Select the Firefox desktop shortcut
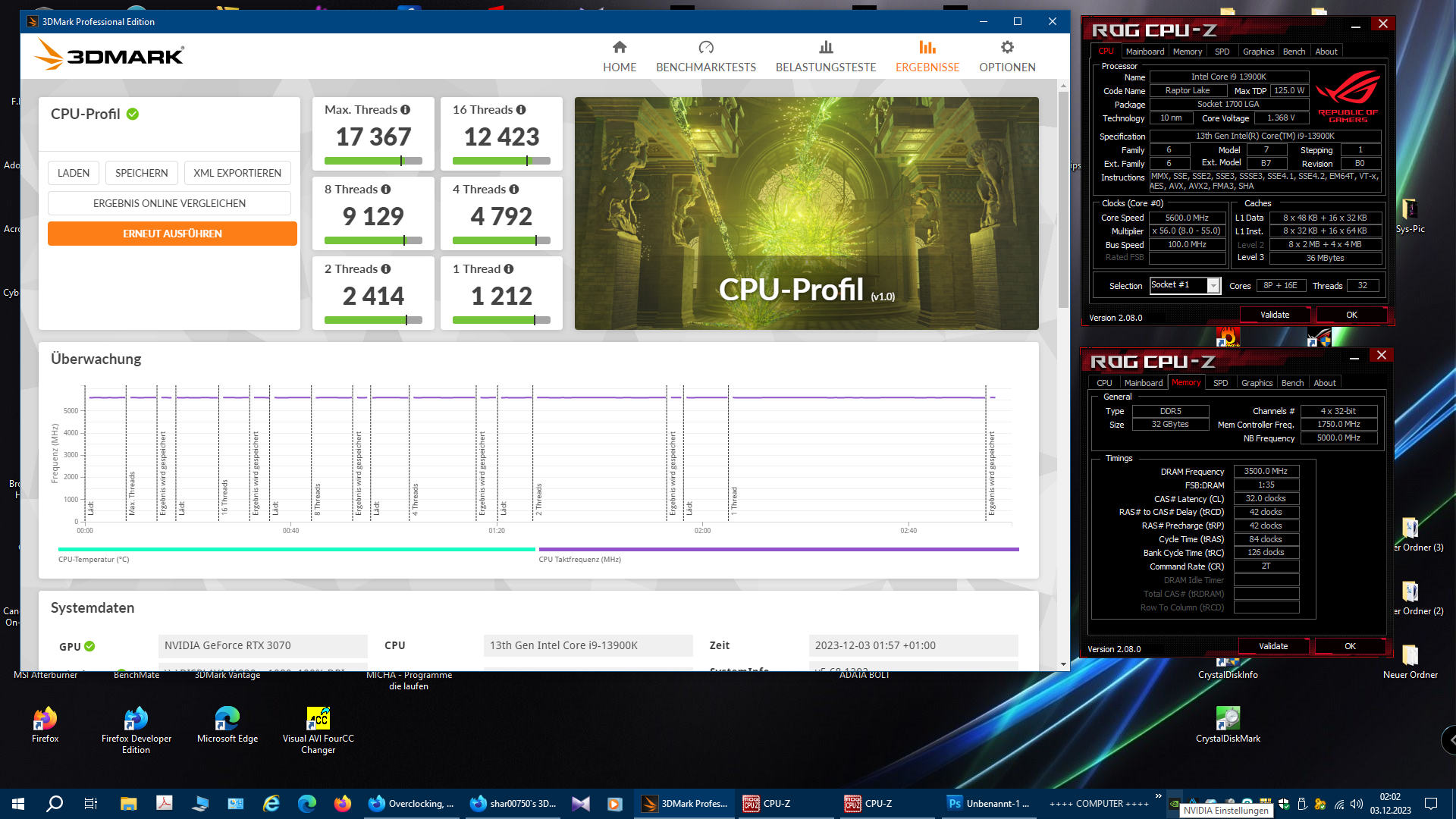The width and height of the screenshot is (1456, 819). 45,725
